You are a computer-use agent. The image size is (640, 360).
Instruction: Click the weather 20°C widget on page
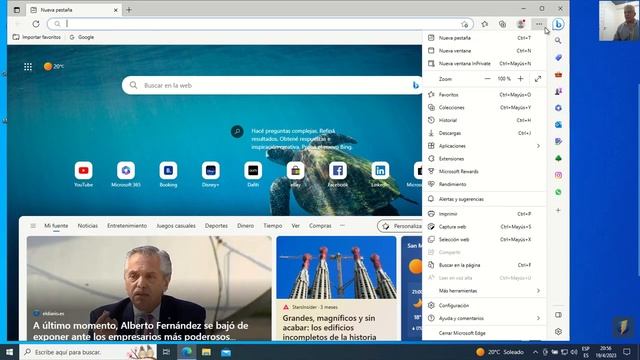pyautogui.click(x=54, y=66)
